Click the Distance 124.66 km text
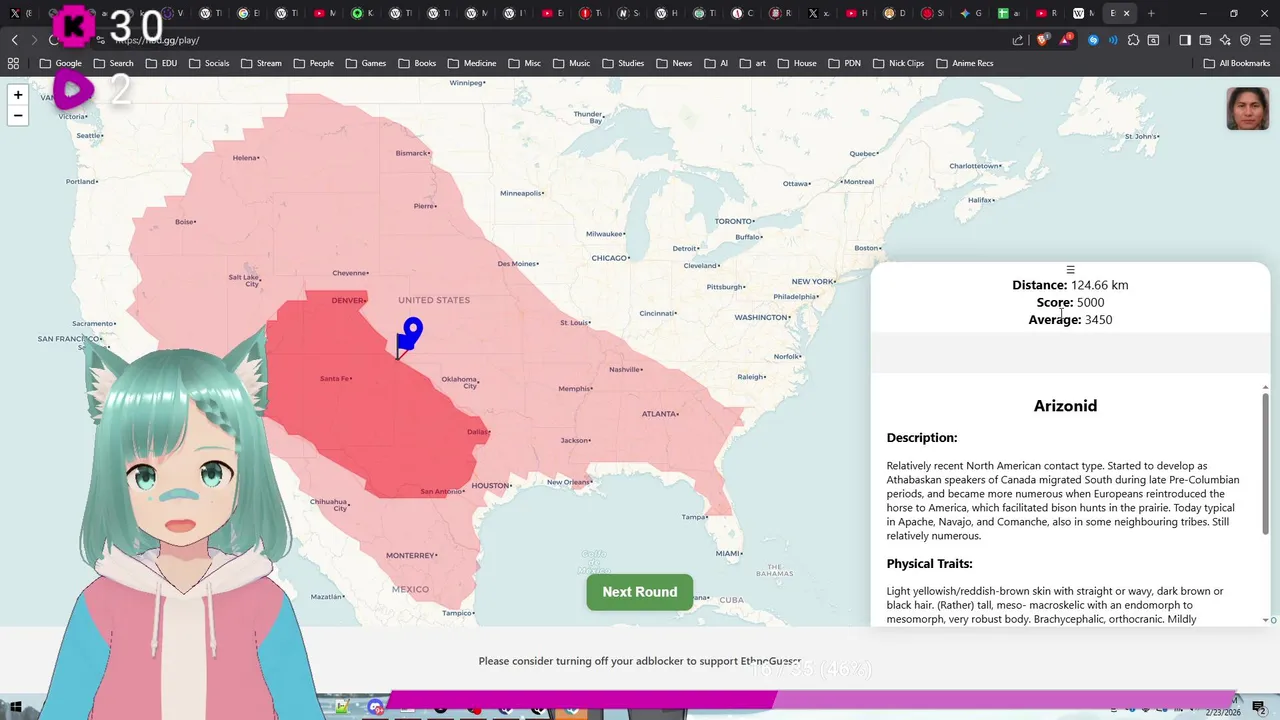This screenshot has width=1280, height=720. tap(1070, 285)
